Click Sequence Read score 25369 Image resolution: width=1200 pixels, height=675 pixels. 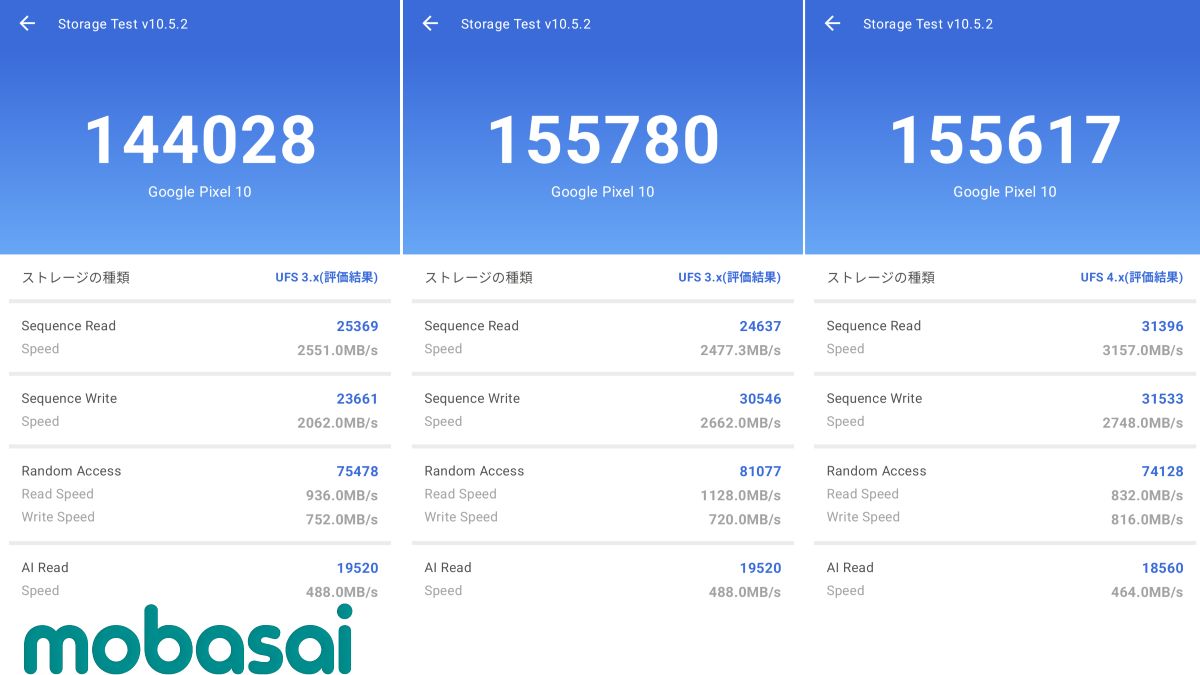[x=357, y=326]
